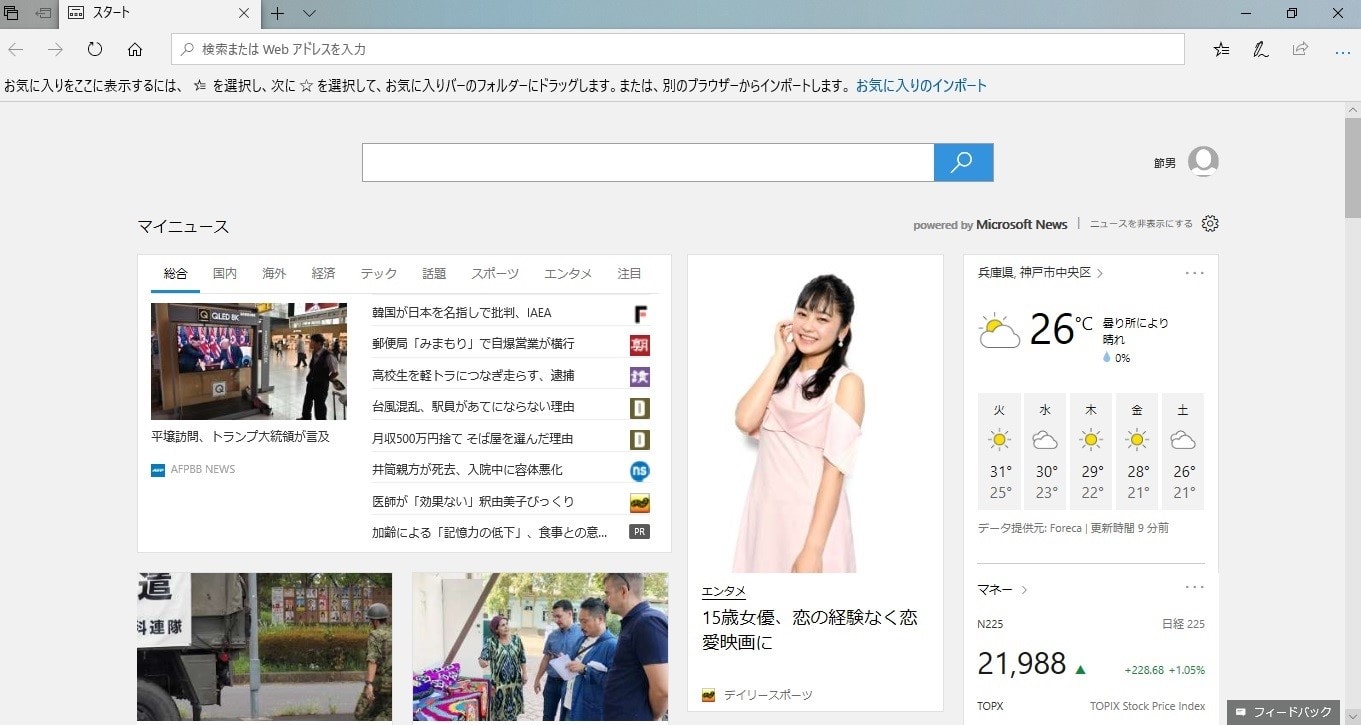Select the Web Note pen icon
The height and width of the screenshot is (725, 1361).
[x=1260, y=49]
